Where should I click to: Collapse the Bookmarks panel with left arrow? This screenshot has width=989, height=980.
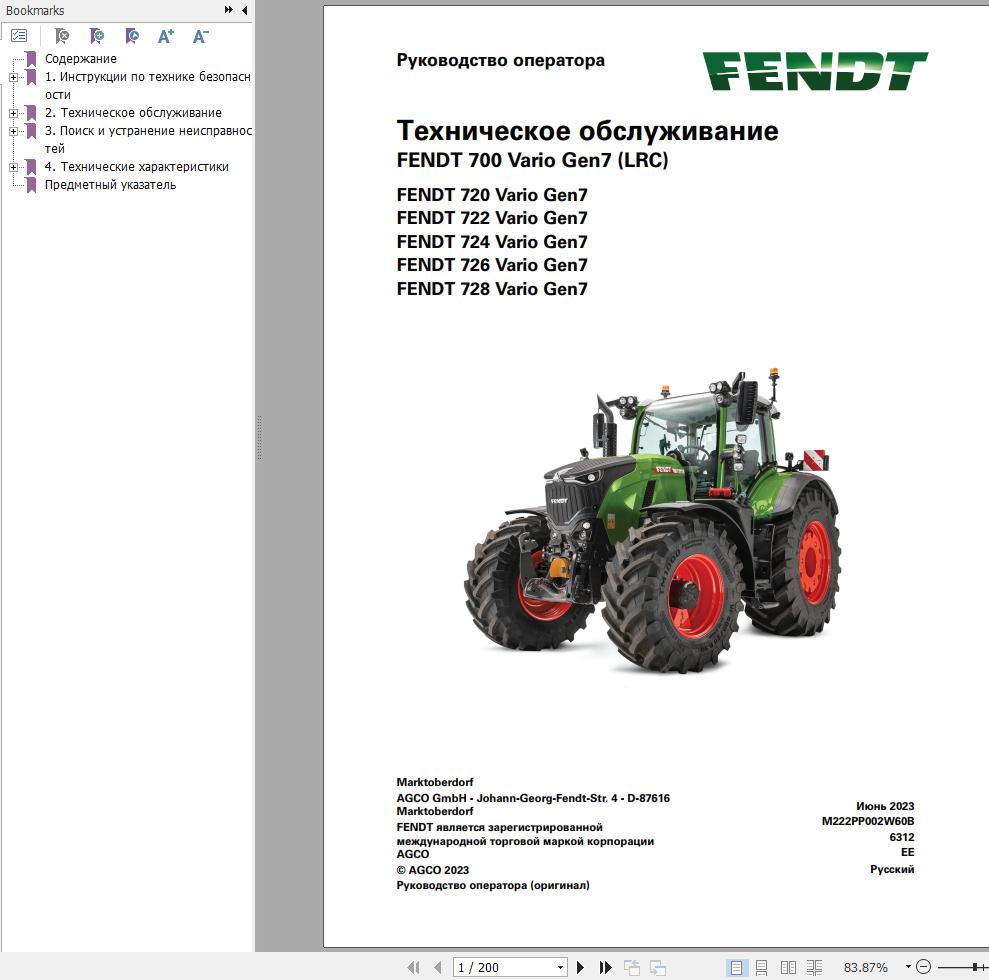(244, 10)
